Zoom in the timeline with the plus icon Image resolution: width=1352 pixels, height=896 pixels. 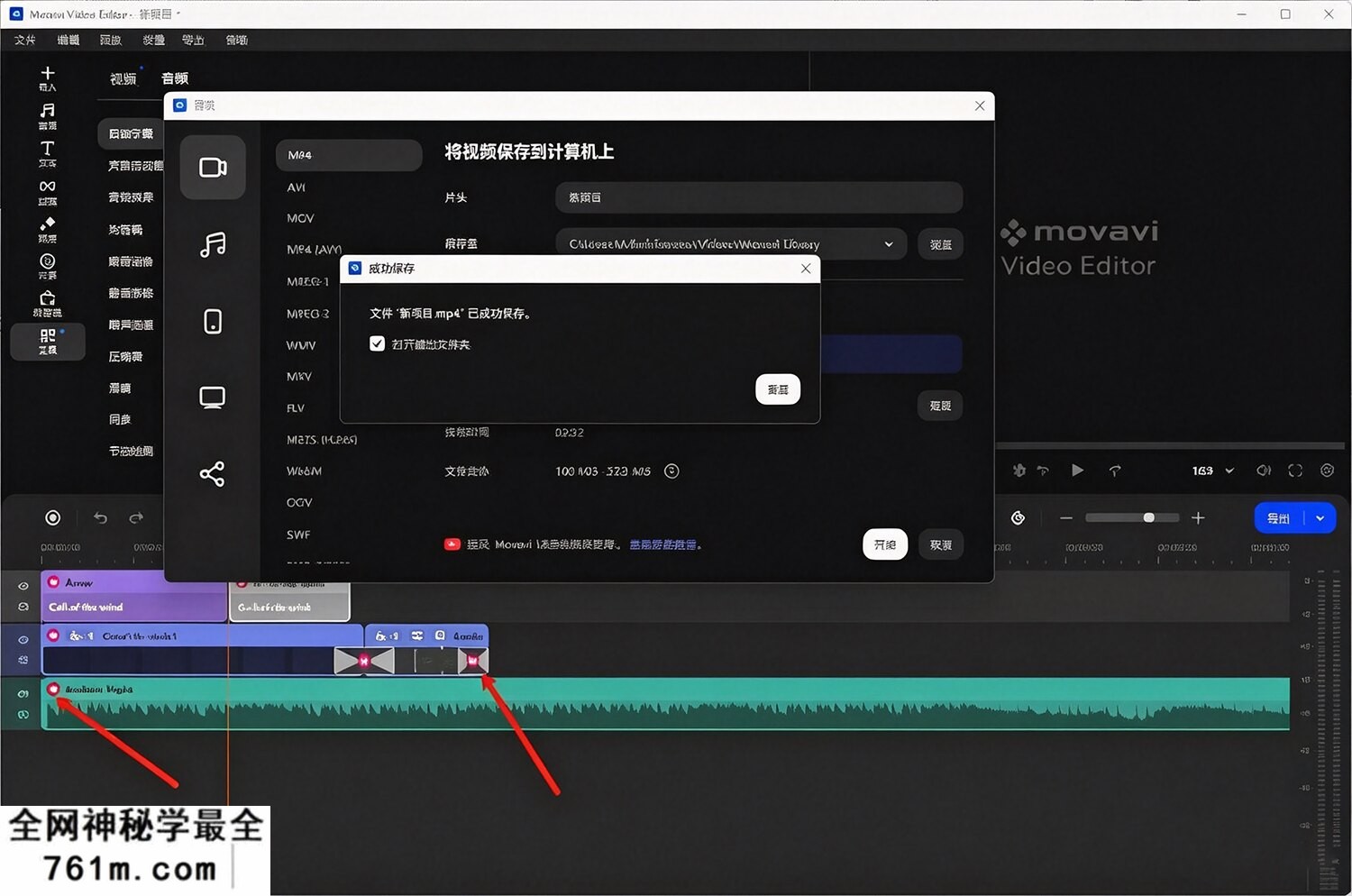tap(1198, 517)
